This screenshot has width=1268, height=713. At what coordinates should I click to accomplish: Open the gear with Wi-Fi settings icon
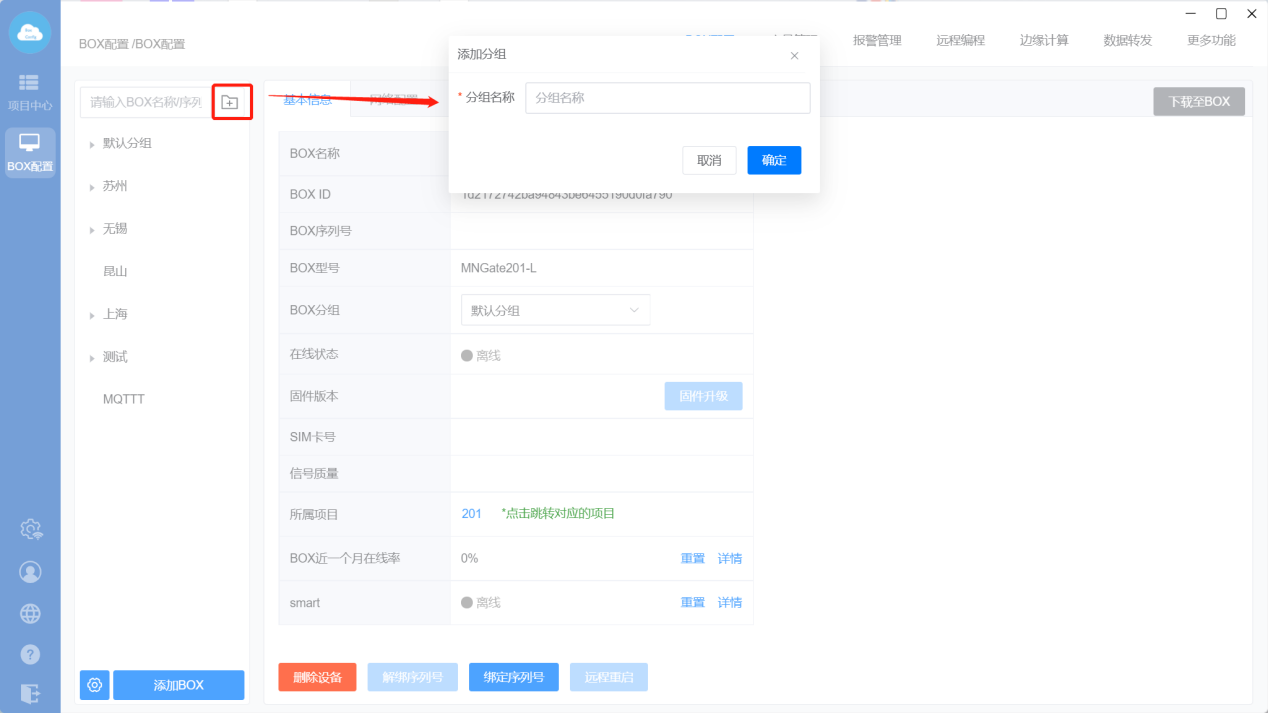(31, 529)
